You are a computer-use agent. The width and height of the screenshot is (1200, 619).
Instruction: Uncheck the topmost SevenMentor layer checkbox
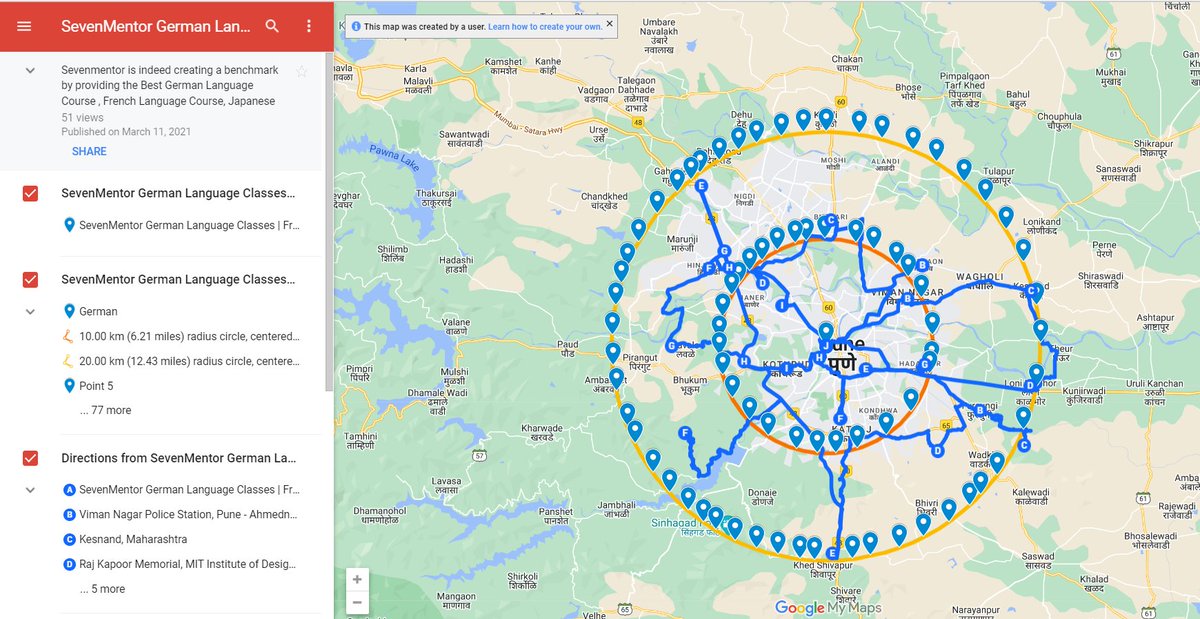(30, 193)
